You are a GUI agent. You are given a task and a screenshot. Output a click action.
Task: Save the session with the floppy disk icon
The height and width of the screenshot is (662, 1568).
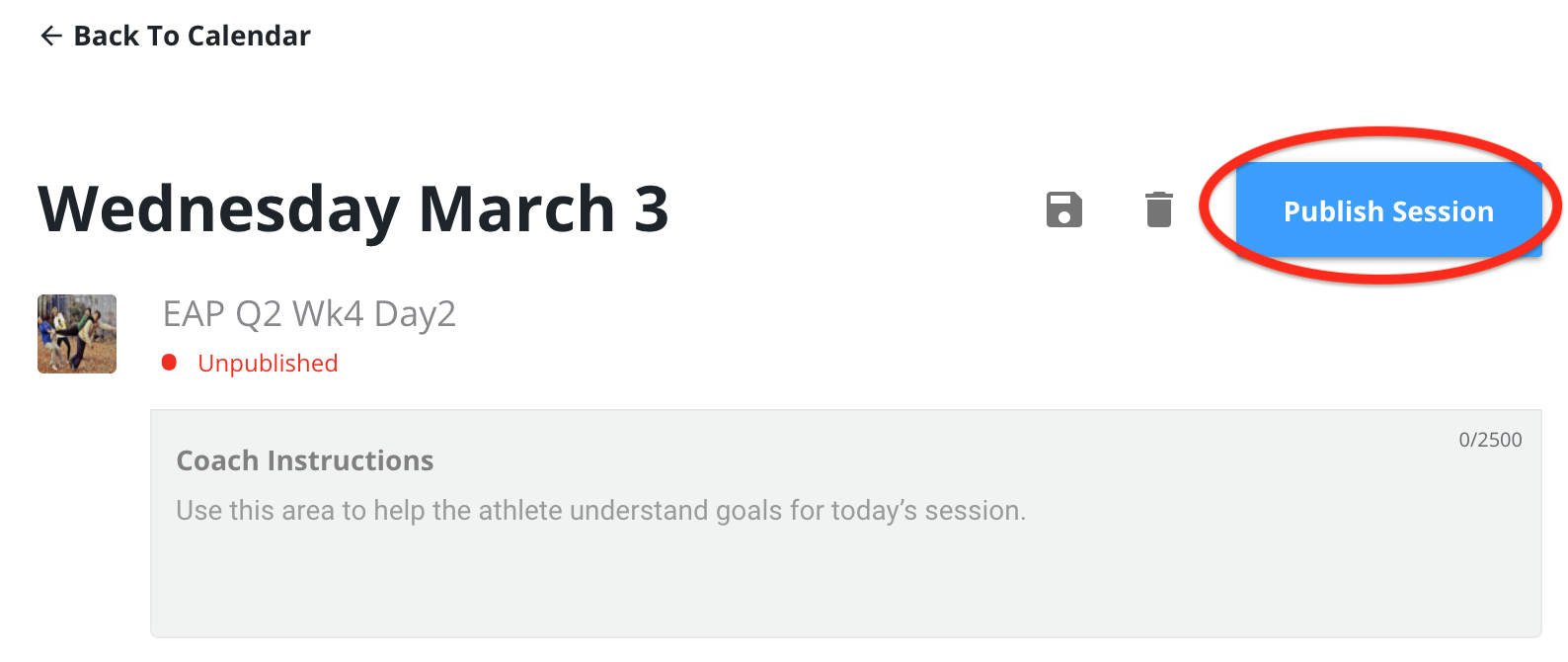point(1064,209)
